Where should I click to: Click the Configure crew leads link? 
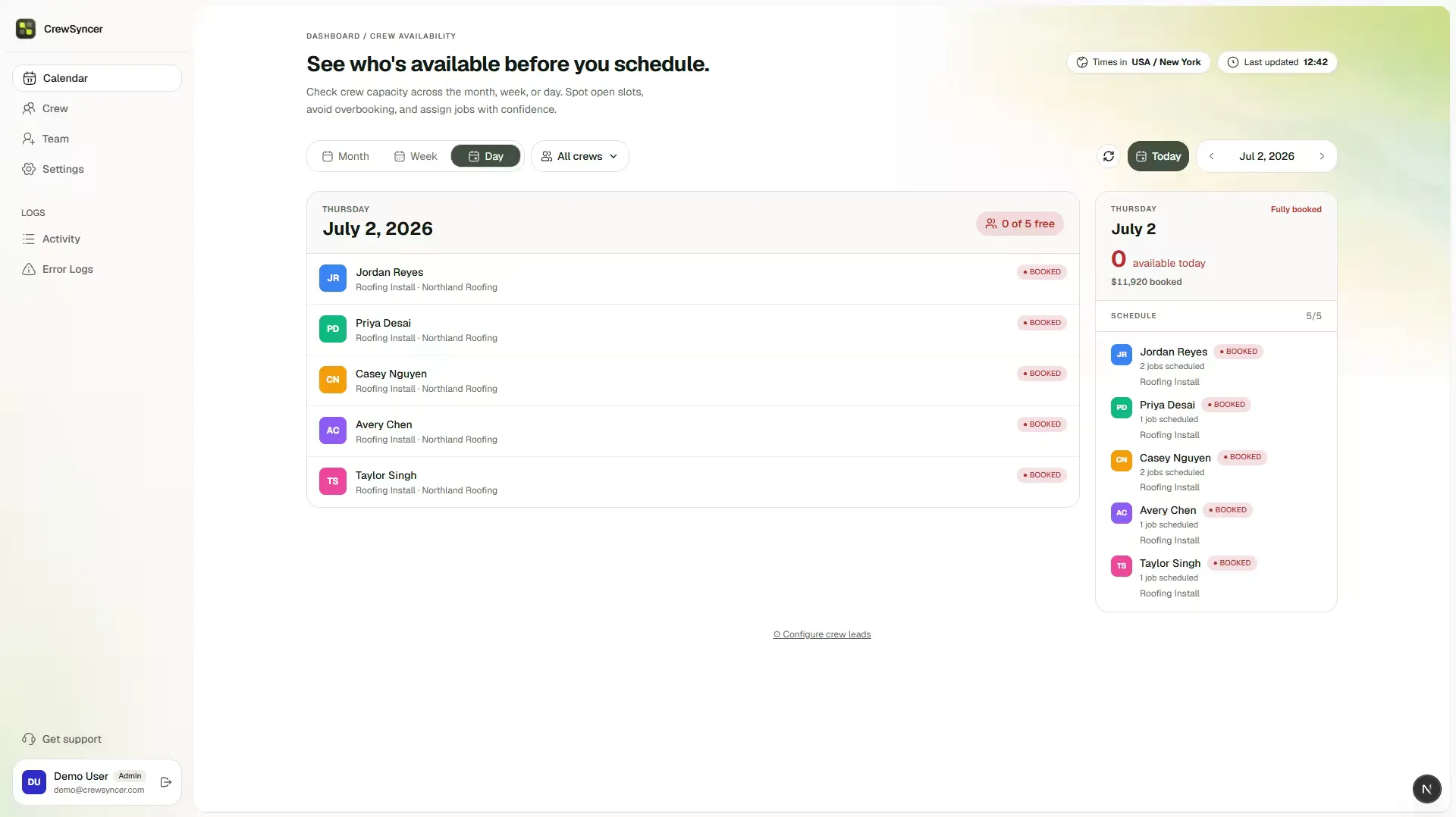(822, 634)
